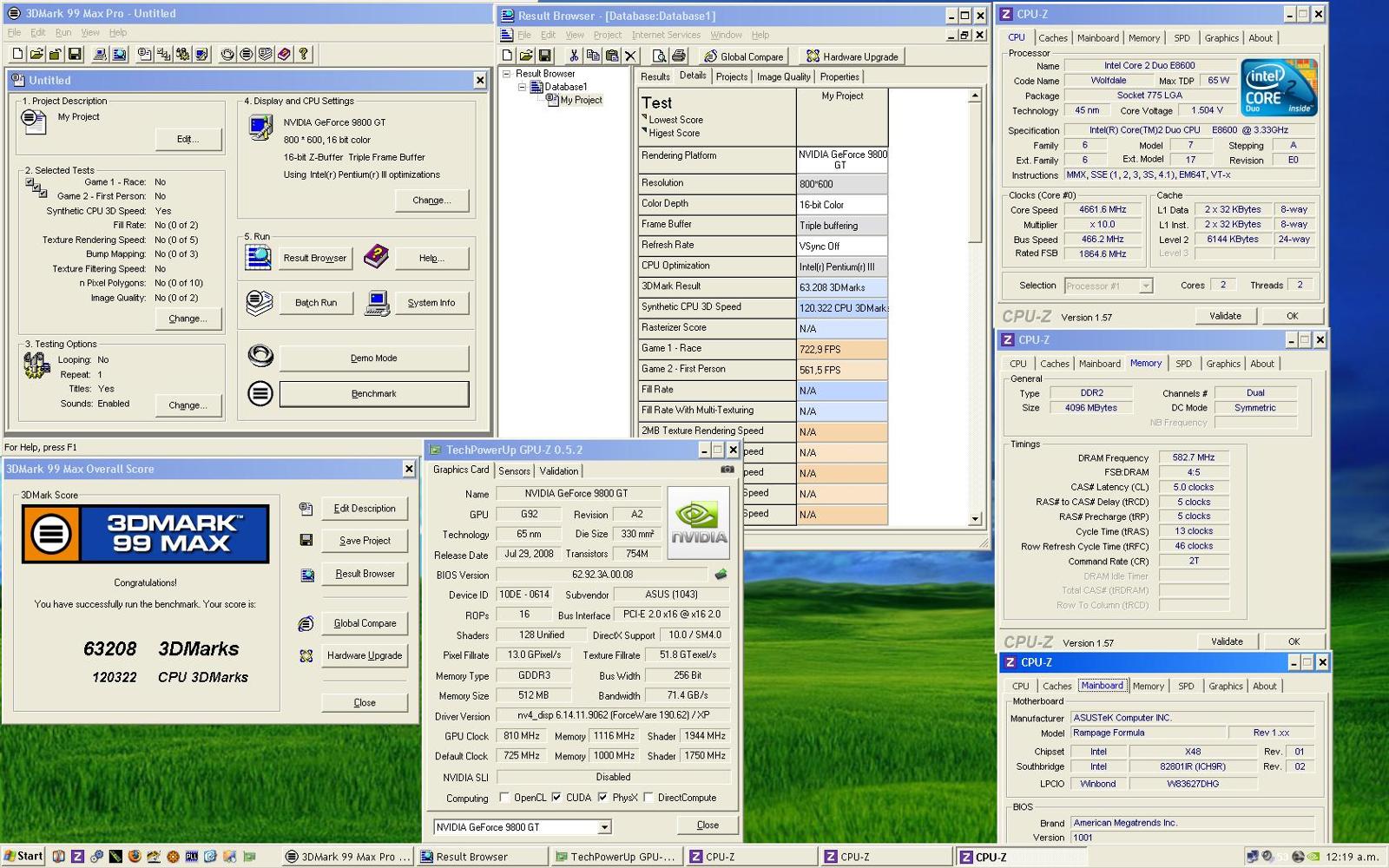
Task: Click Edit button in Project Description
Action: coord(188,139)
